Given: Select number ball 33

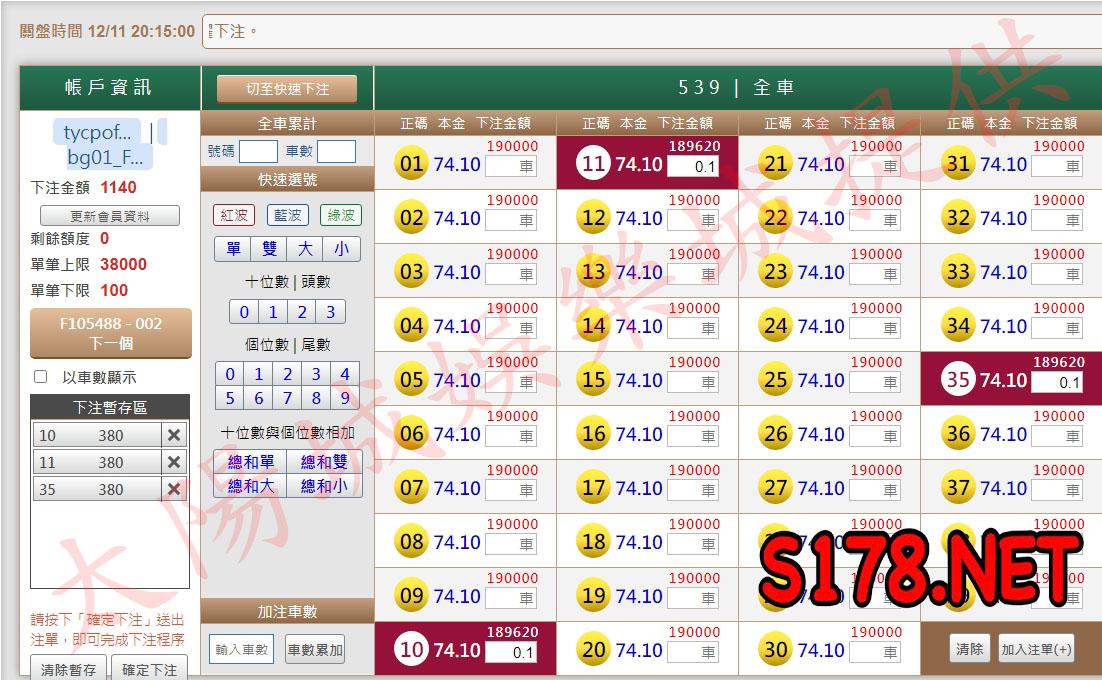Looking at the screenshot, I should pyautogui.click(x=958, y=272).
